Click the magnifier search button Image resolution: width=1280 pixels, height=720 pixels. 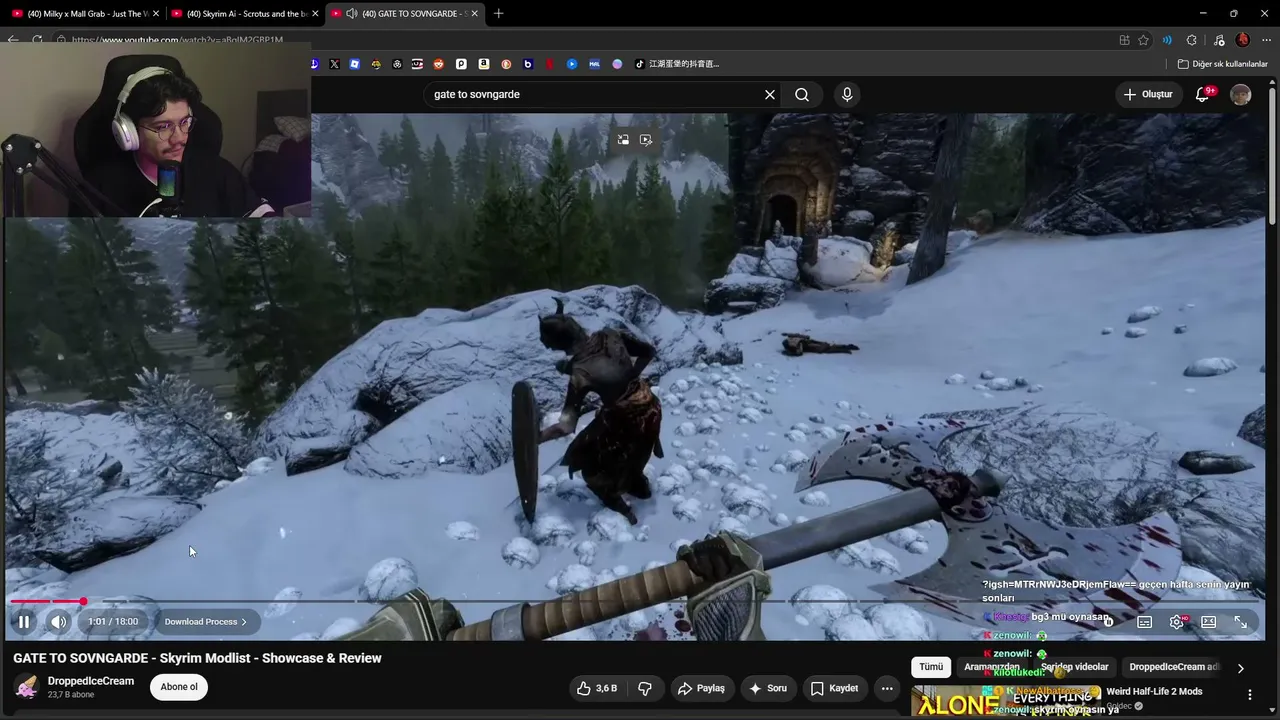[802, 94]
